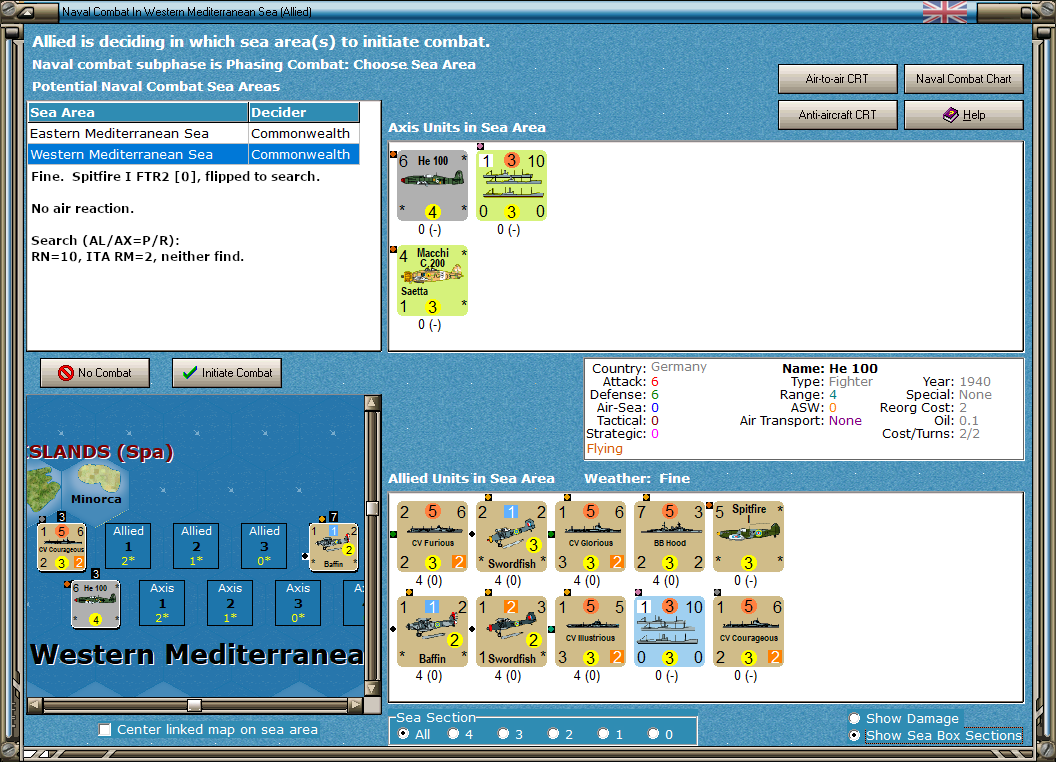Image resolution: width=1056 pixels, height=762 pixels.
Task: Pick the Swordfish counter beside CV Illustrious
Action: click(x=511, y=632)
